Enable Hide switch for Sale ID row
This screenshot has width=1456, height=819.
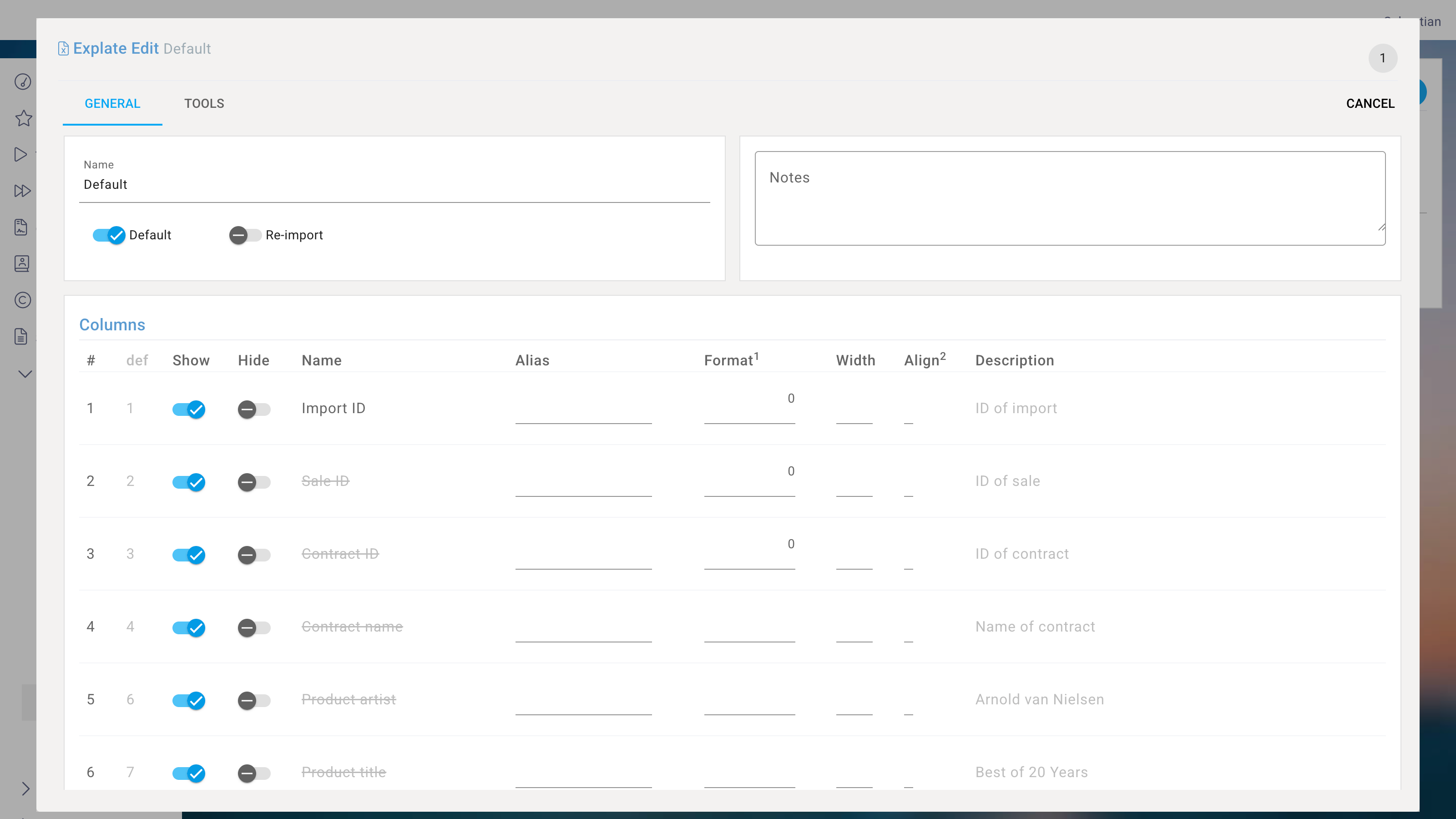coord(254,482)
